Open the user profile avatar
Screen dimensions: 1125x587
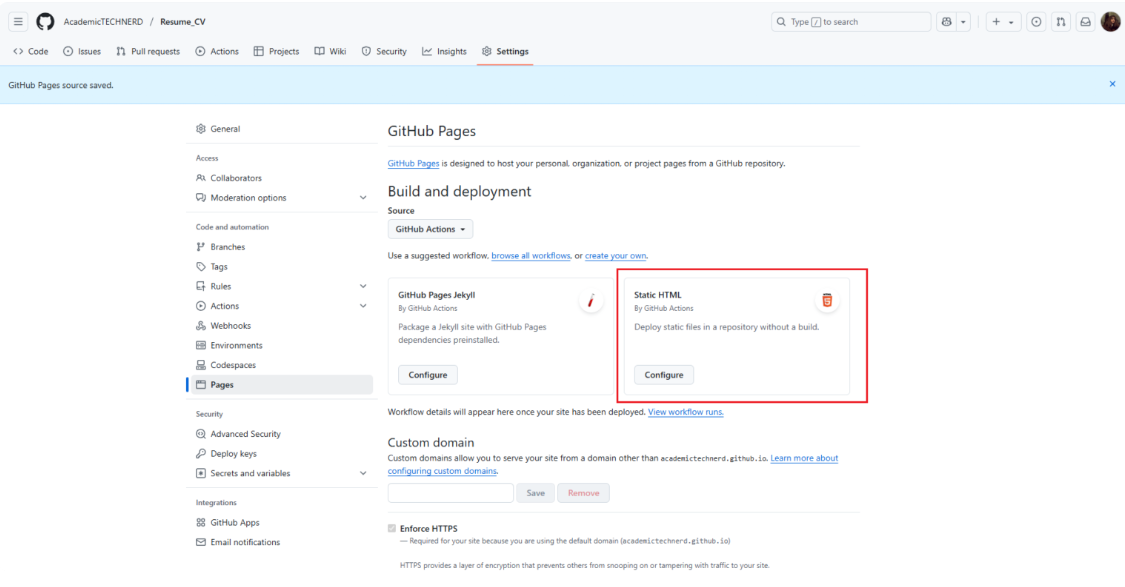point(1111,22)
